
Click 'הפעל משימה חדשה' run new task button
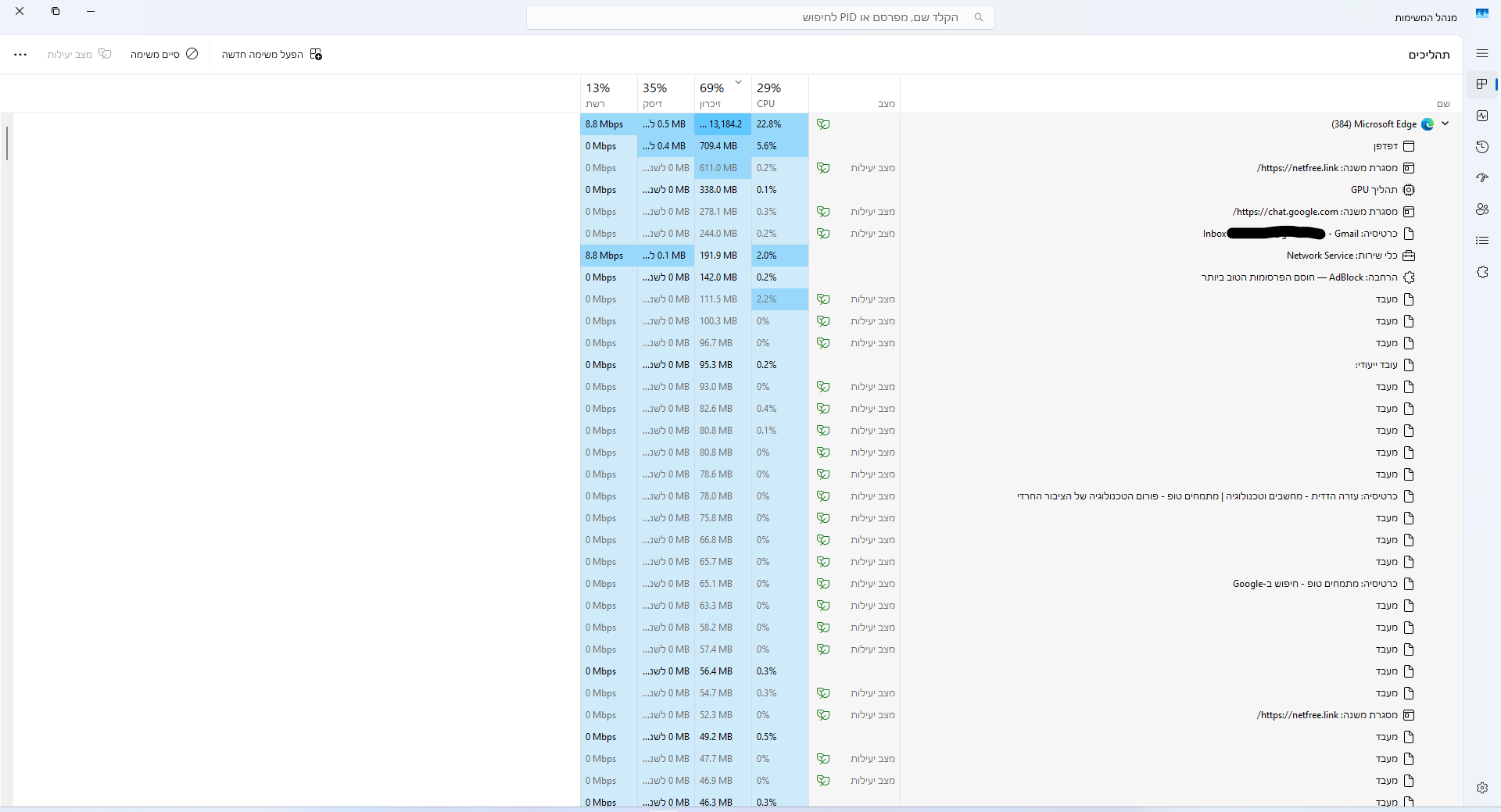271,54
